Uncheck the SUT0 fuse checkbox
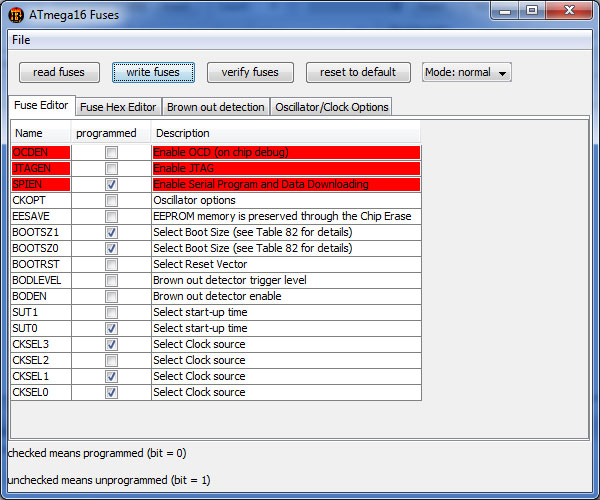This screenshot has width=600, height=500. coord(111,329)
